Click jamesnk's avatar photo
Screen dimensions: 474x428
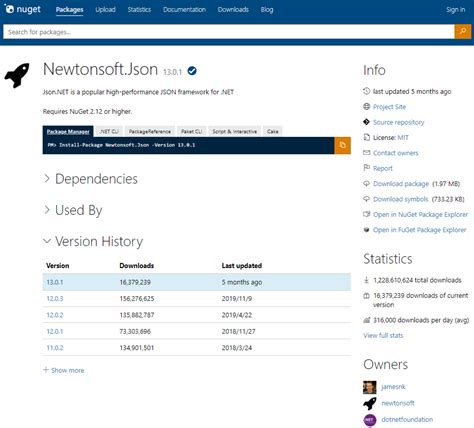pyautogui.click(x=369, y=387)
